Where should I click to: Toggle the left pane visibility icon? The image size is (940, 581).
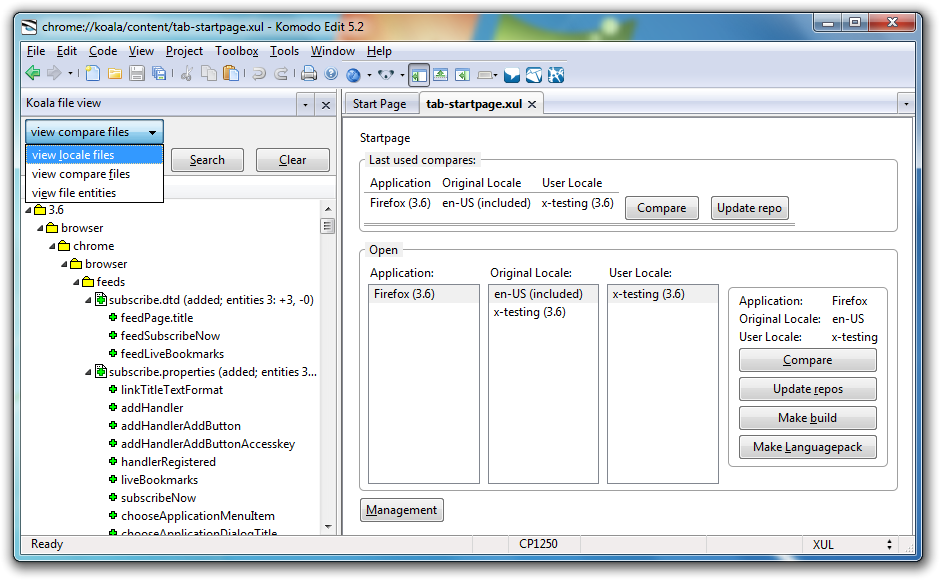click(419, 75)
